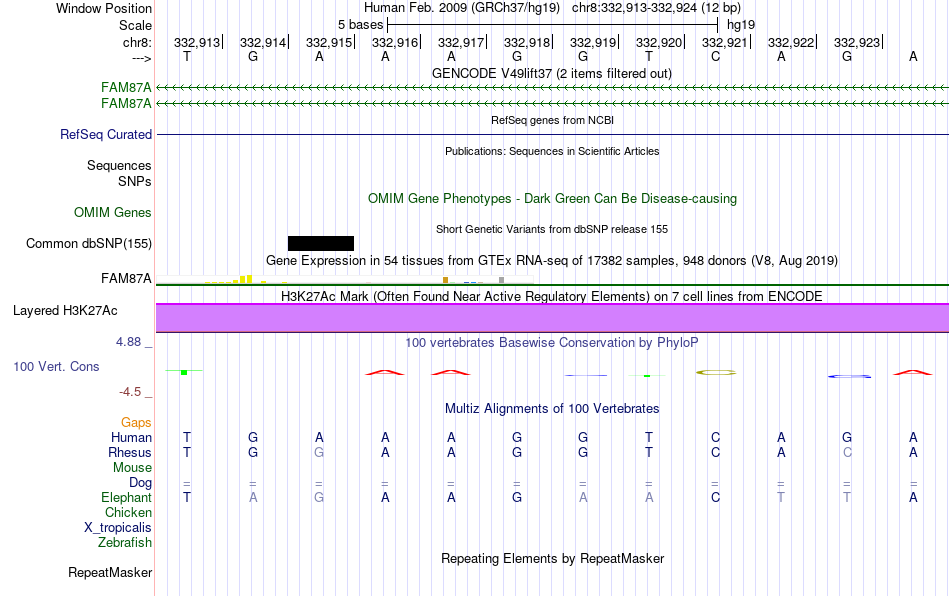This screenshot has height=596, width=950.
Task: Click the 5 bases scale bar
Action: point(552,25)
